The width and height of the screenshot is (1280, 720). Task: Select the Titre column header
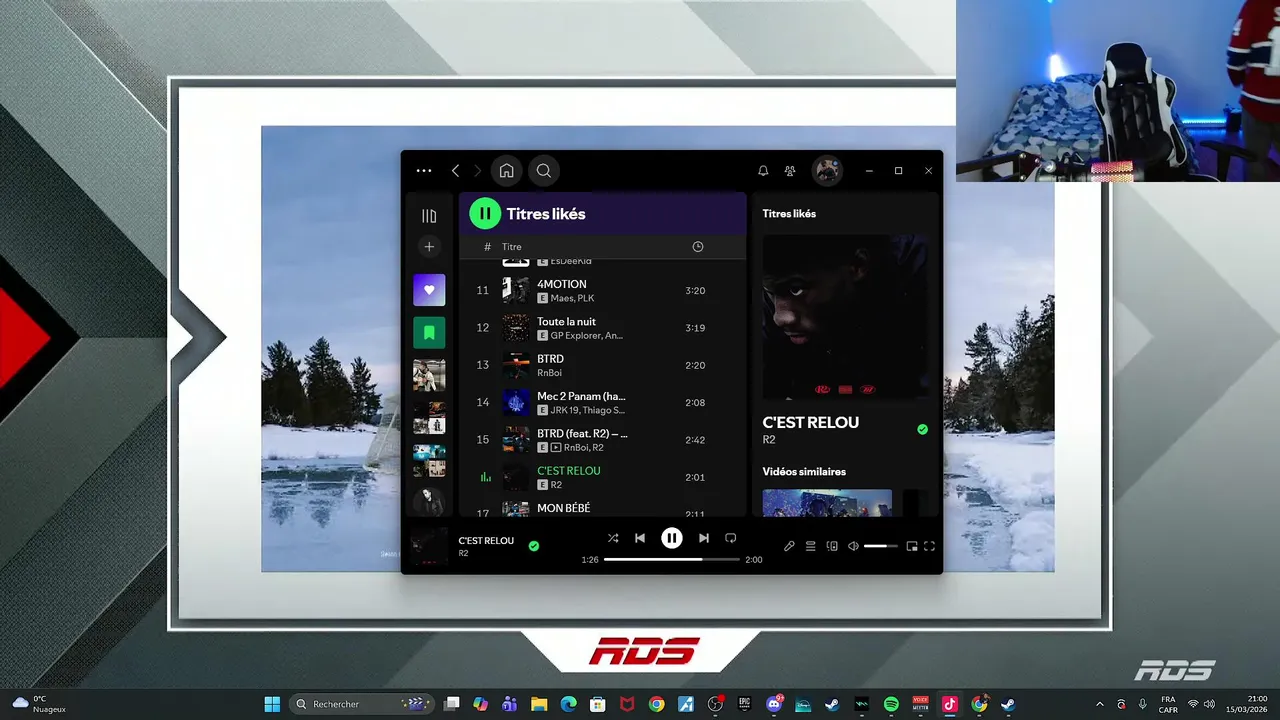click(x=511, y=247)
